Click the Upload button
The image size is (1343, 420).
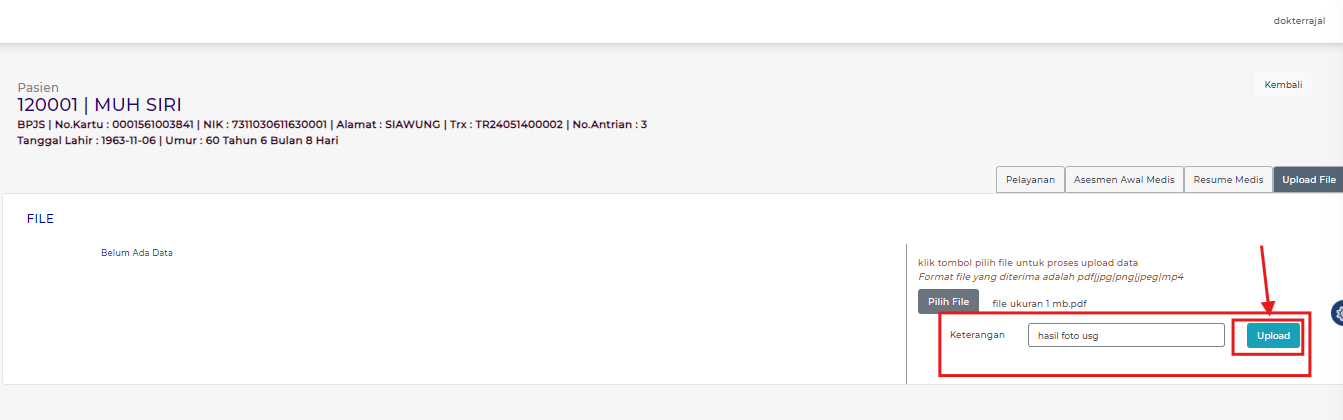click(x=1273, y=336)
